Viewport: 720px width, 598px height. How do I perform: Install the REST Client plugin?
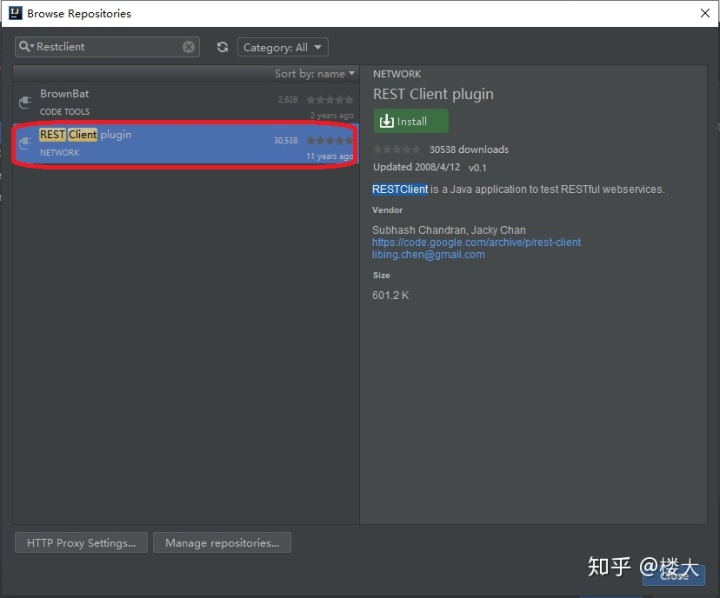point(411,121)
